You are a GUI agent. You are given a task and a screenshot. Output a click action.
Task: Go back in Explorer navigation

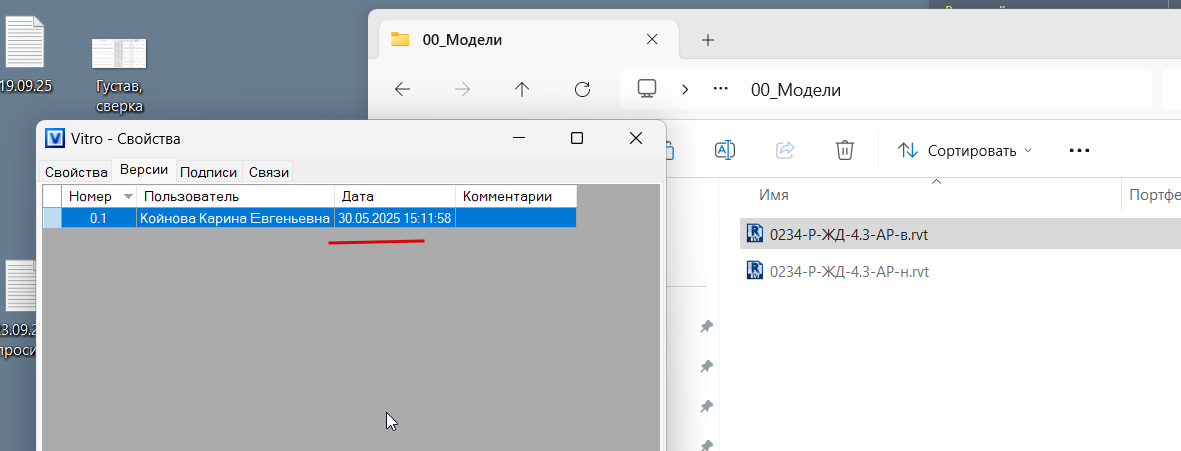(402, 90)
